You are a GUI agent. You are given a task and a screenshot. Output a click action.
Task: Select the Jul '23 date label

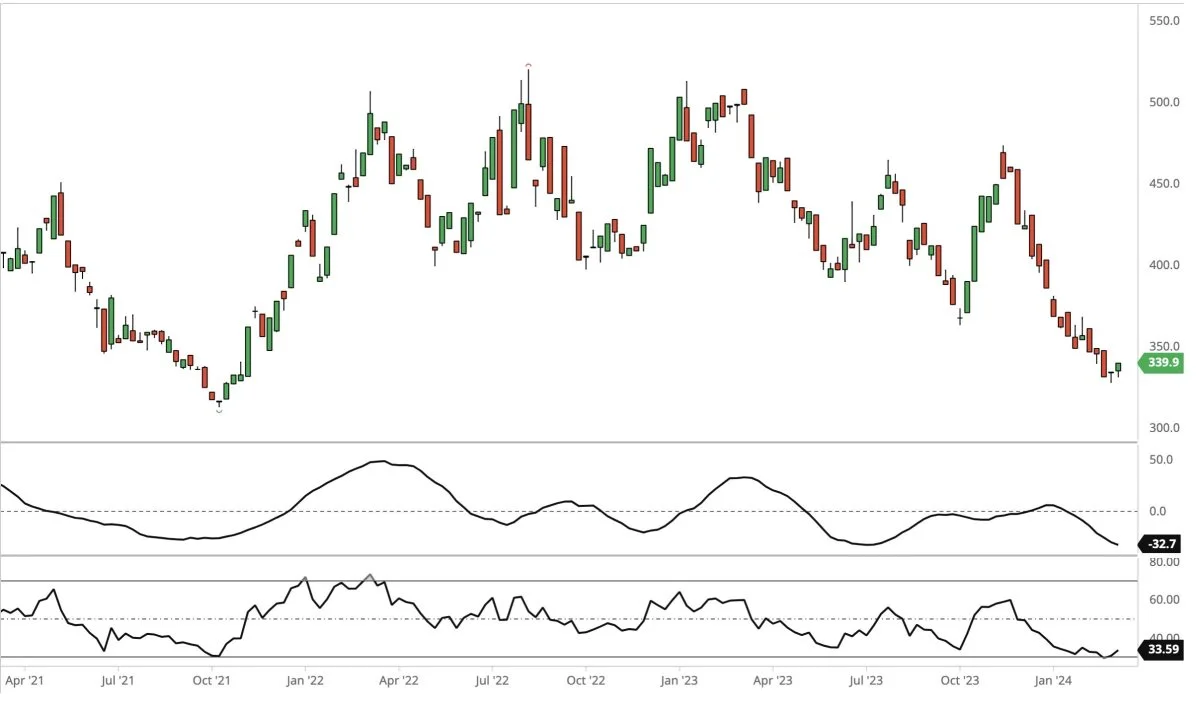click(x=866, y=681)
